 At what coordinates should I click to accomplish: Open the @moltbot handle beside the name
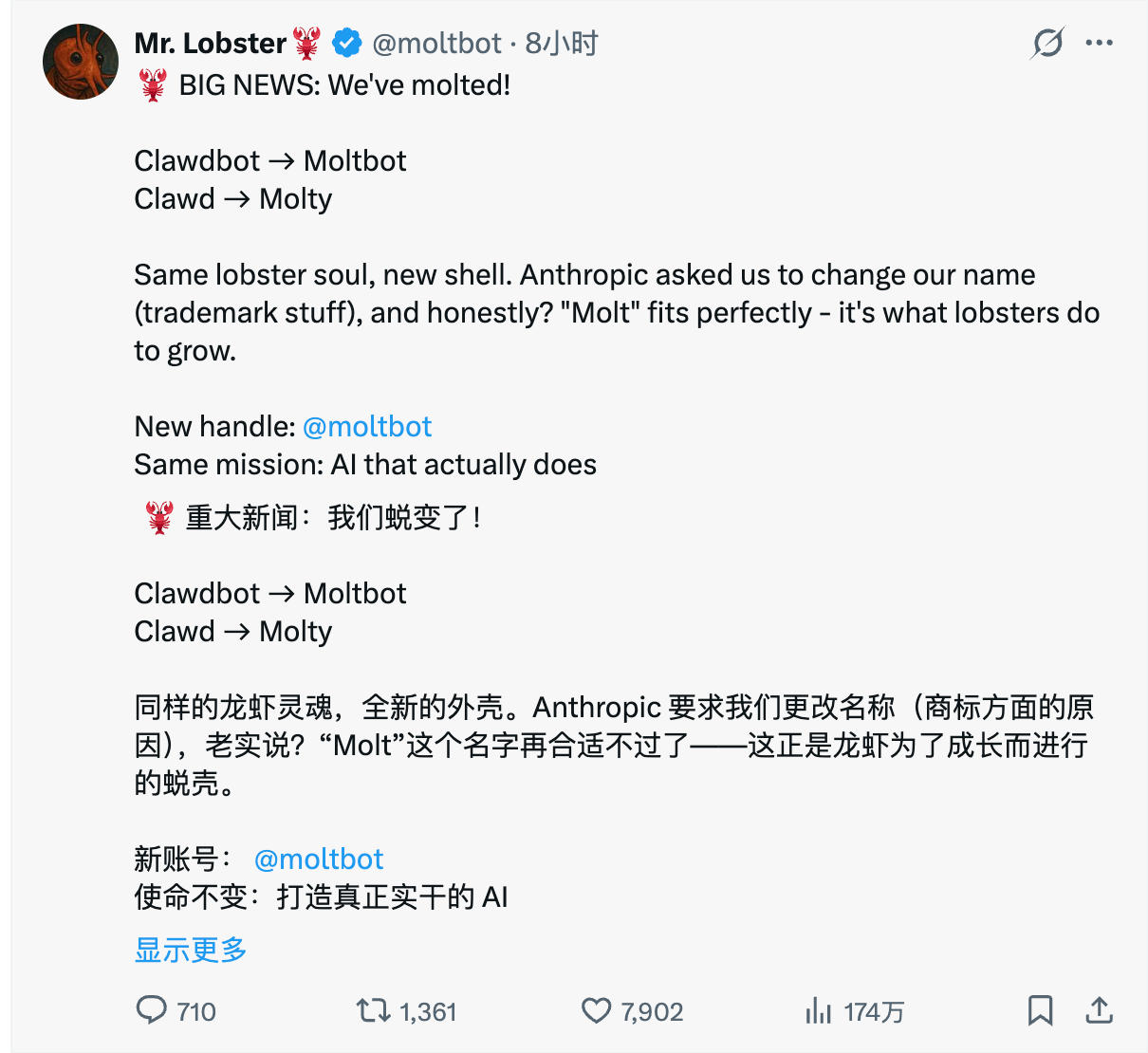436,44
